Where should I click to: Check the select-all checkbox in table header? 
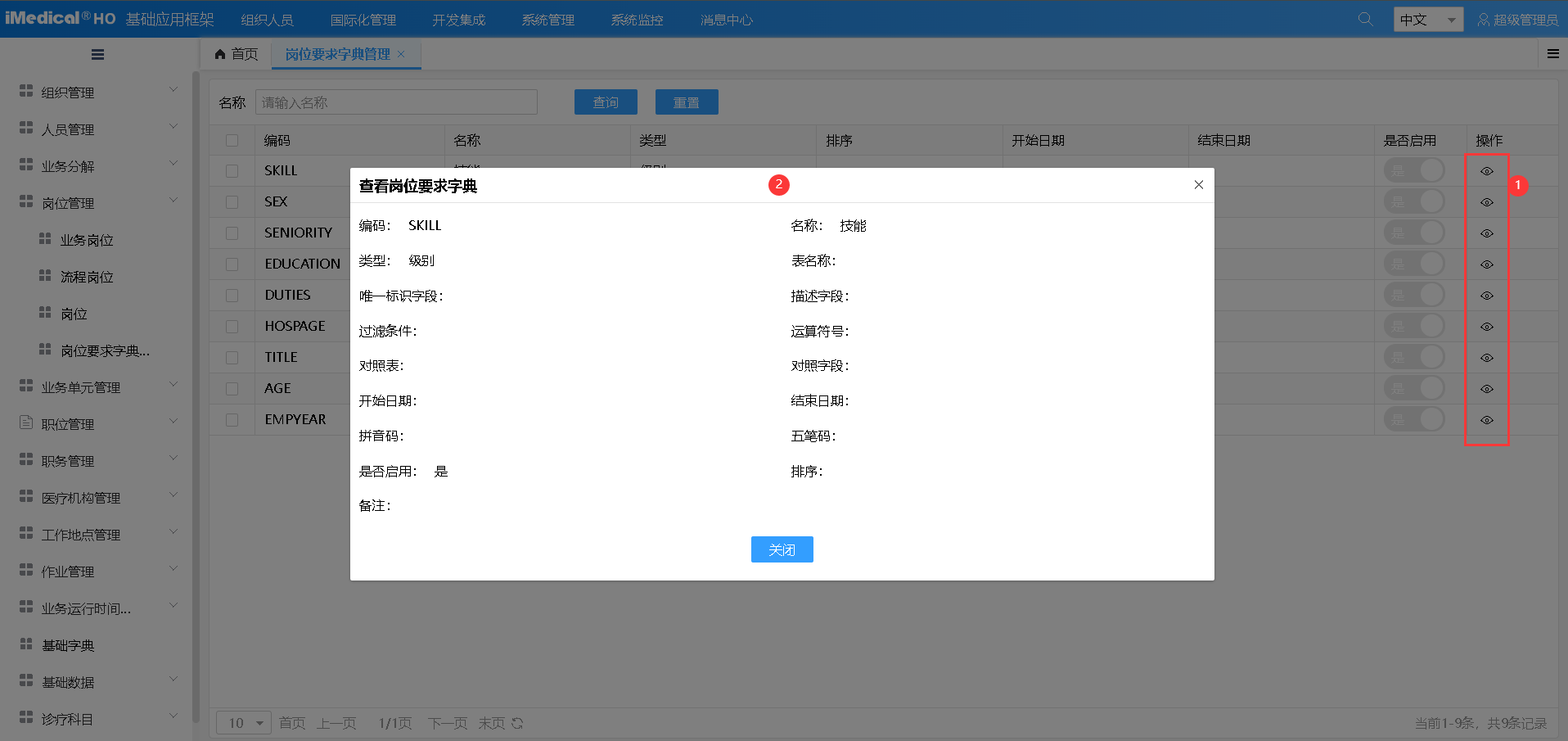232,140
